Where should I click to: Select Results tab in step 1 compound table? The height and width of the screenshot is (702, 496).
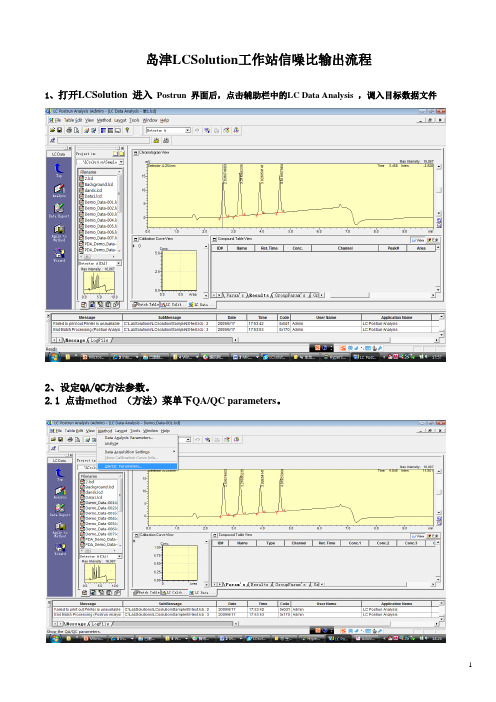click(258, 295)
